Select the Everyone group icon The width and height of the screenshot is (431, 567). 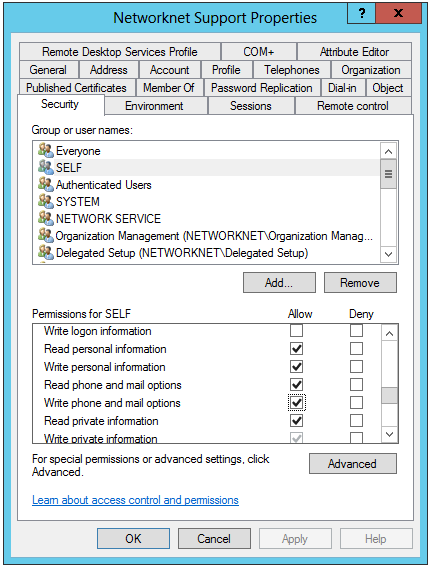coord(46,150)
